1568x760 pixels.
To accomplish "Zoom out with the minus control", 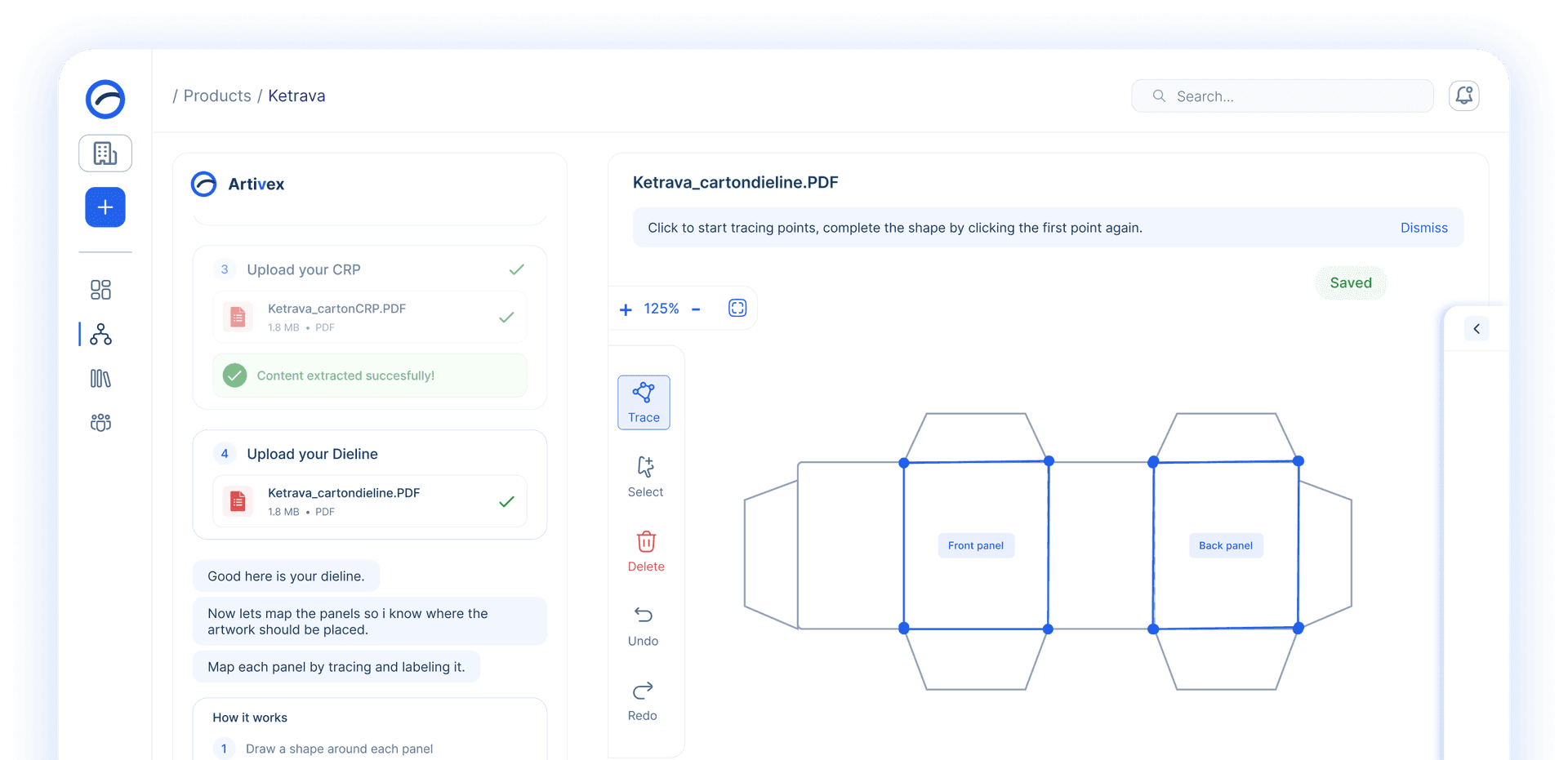I will 696,309.
